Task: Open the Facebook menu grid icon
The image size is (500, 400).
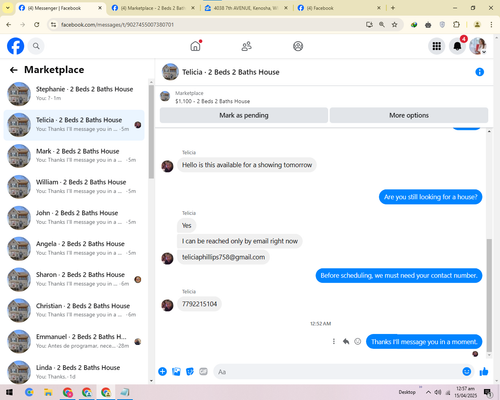Action: [x=437, y=46]
